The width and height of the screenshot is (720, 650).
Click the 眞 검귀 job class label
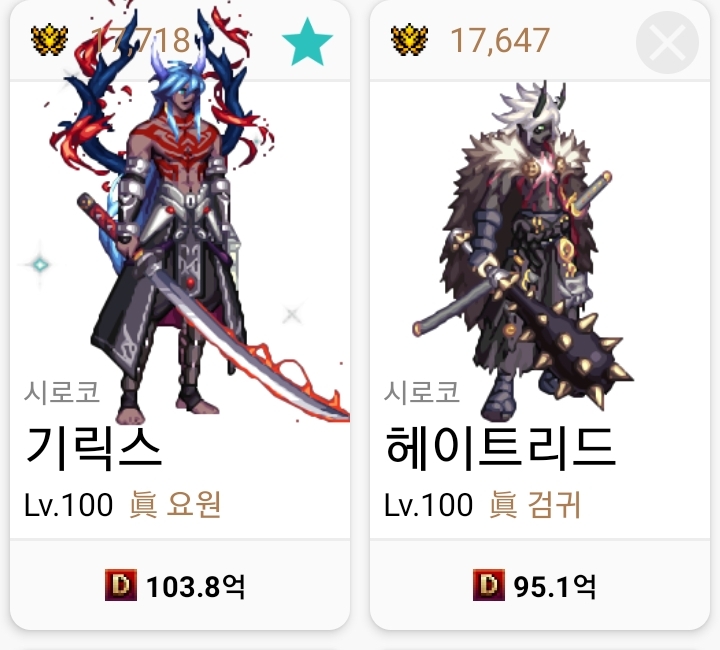pyautogui.click(x=535, y=504)
